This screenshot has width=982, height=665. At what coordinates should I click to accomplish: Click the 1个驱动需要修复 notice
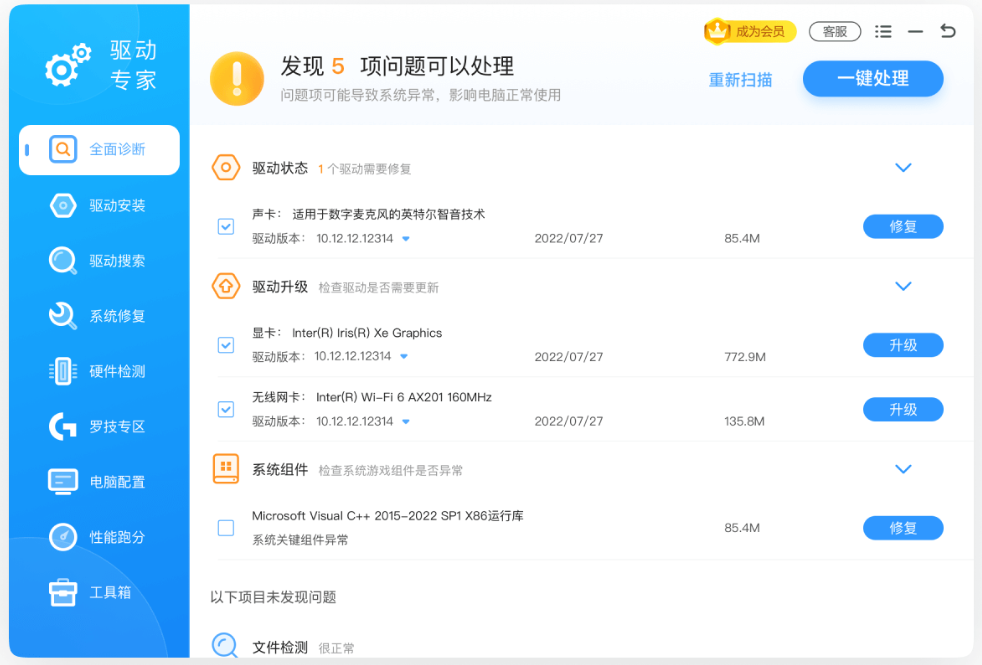(364, 169)
